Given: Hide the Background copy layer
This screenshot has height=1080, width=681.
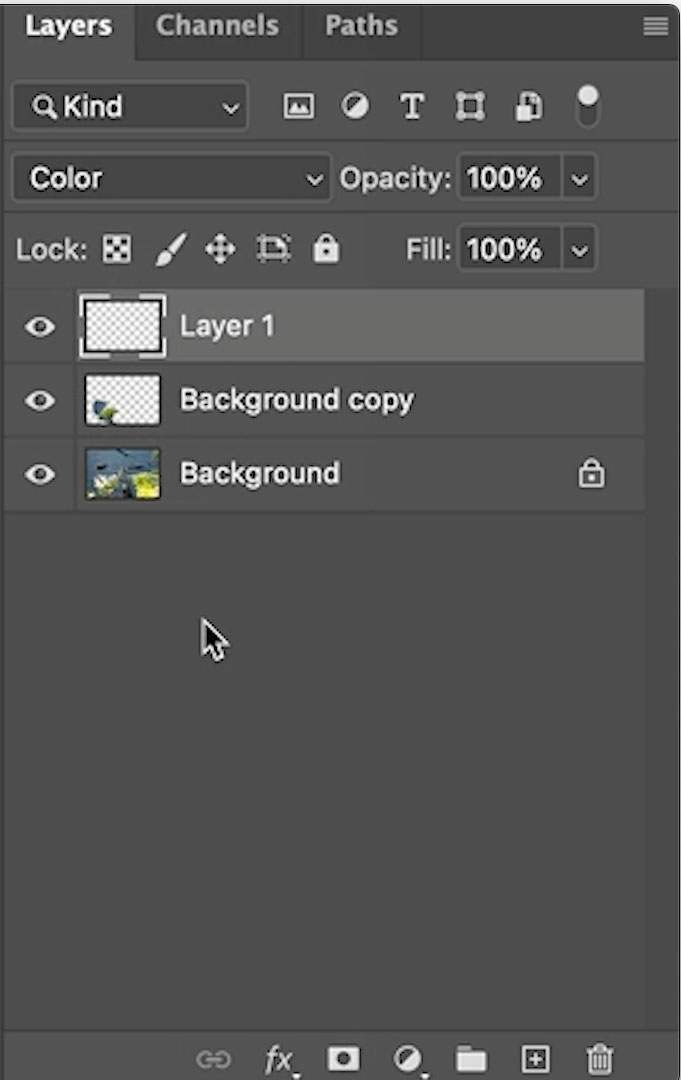Looking at the screenshot, I should [40, 400].
